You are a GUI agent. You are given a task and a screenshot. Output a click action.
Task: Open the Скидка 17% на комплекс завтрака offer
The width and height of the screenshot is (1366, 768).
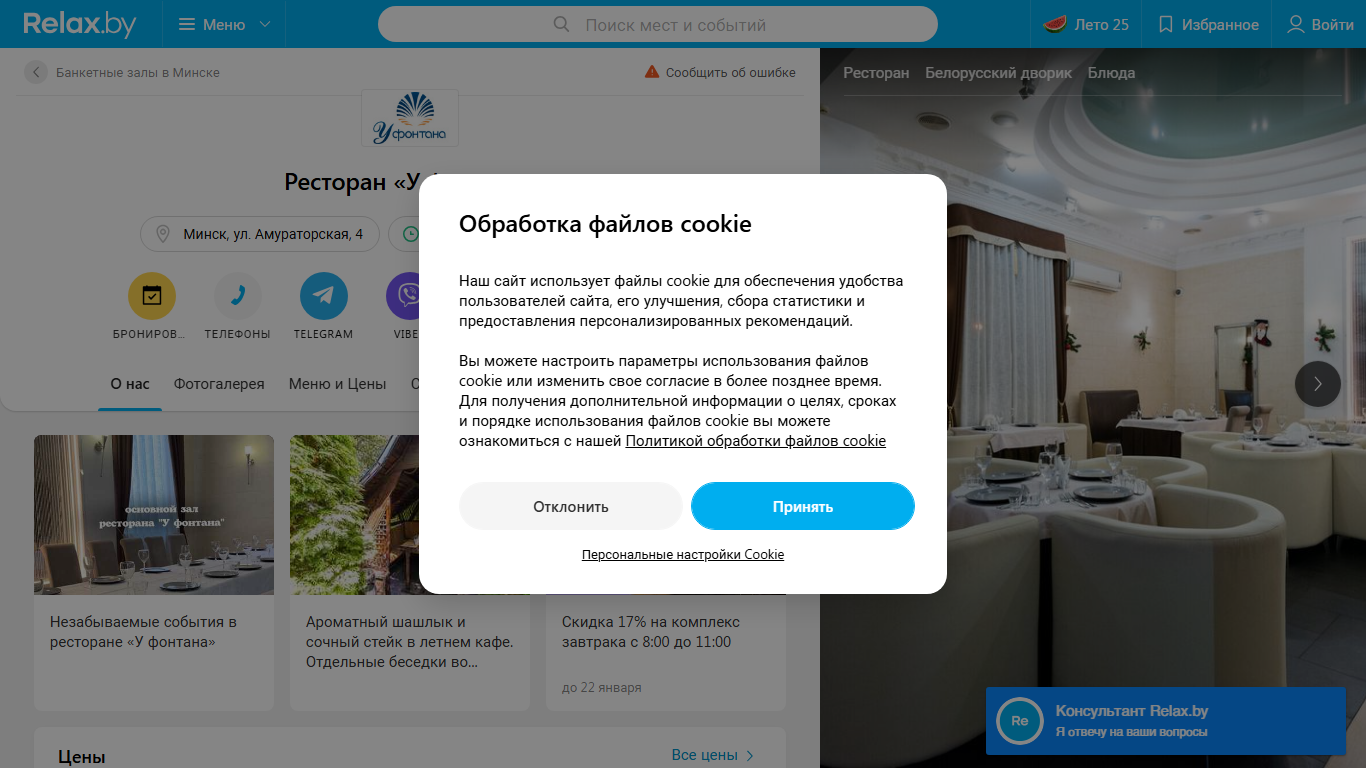[x=651, y=632]
